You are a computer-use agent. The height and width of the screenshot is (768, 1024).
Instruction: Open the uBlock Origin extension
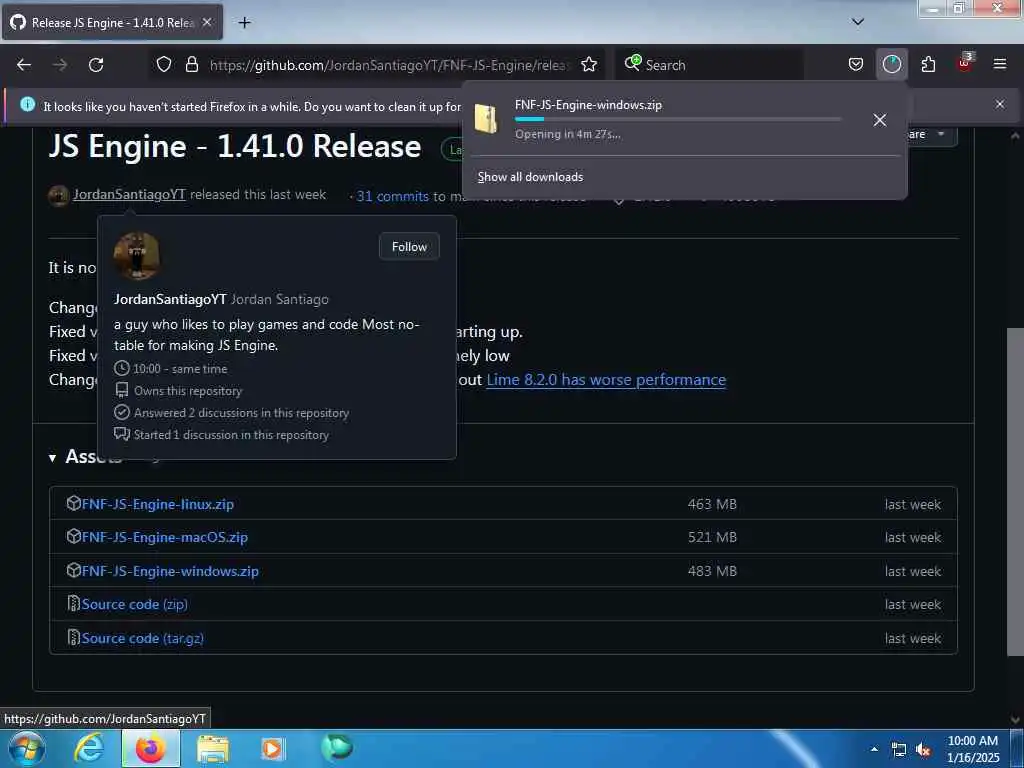(964, 63)
